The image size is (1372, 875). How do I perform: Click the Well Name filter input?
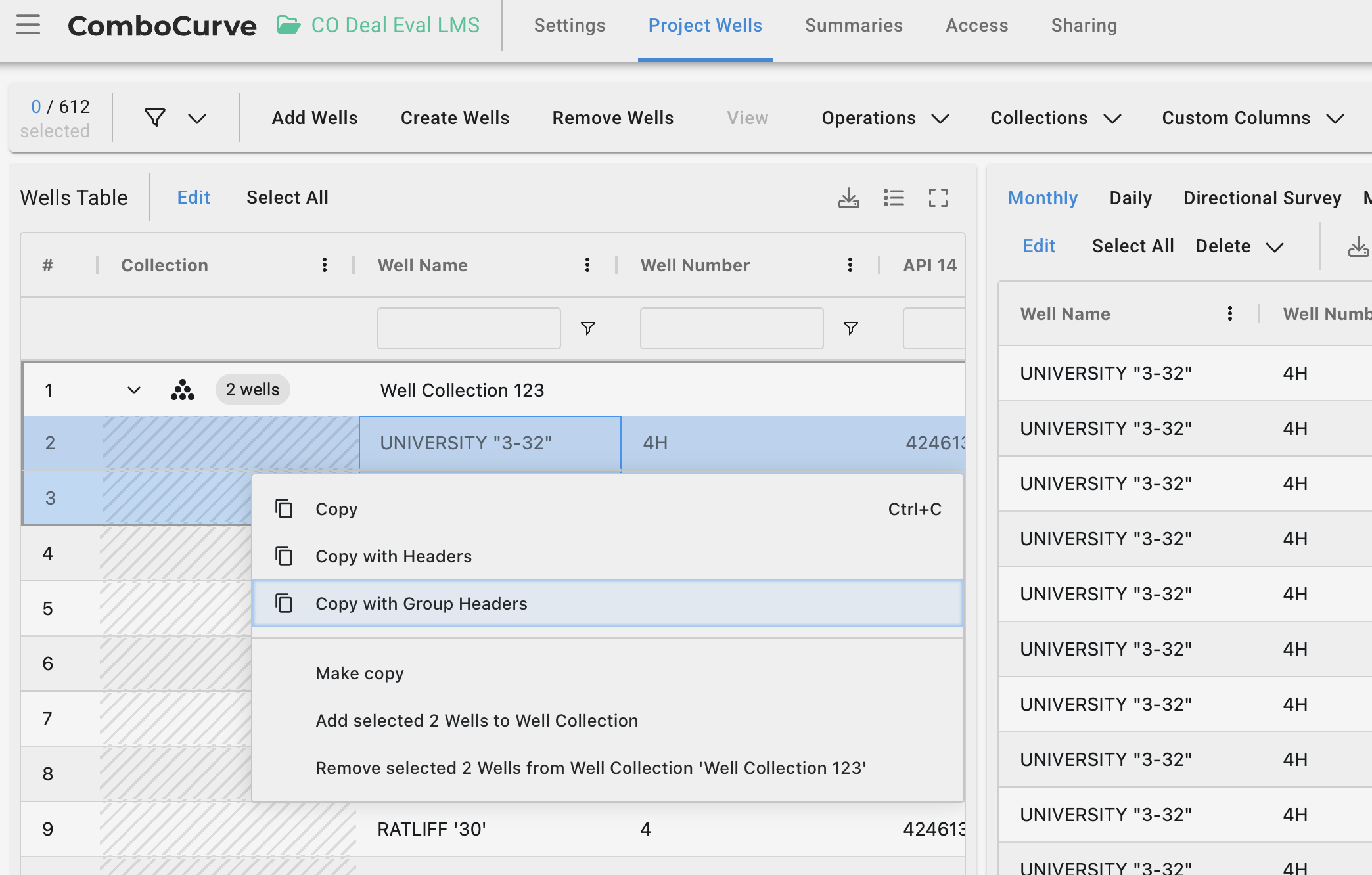(x=469, y=328)
